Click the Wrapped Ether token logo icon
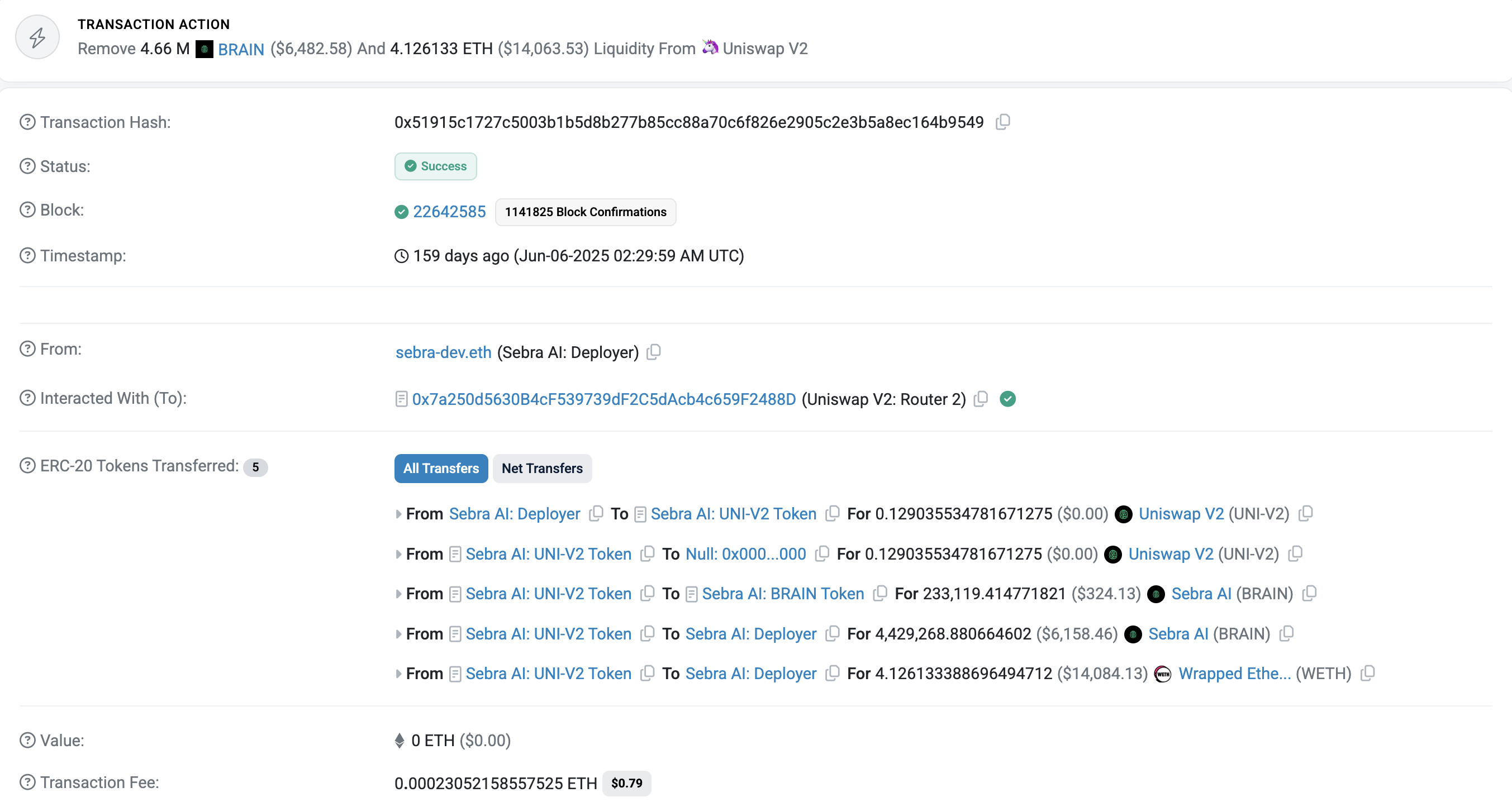The image size is (1512, 802). 1163,674
